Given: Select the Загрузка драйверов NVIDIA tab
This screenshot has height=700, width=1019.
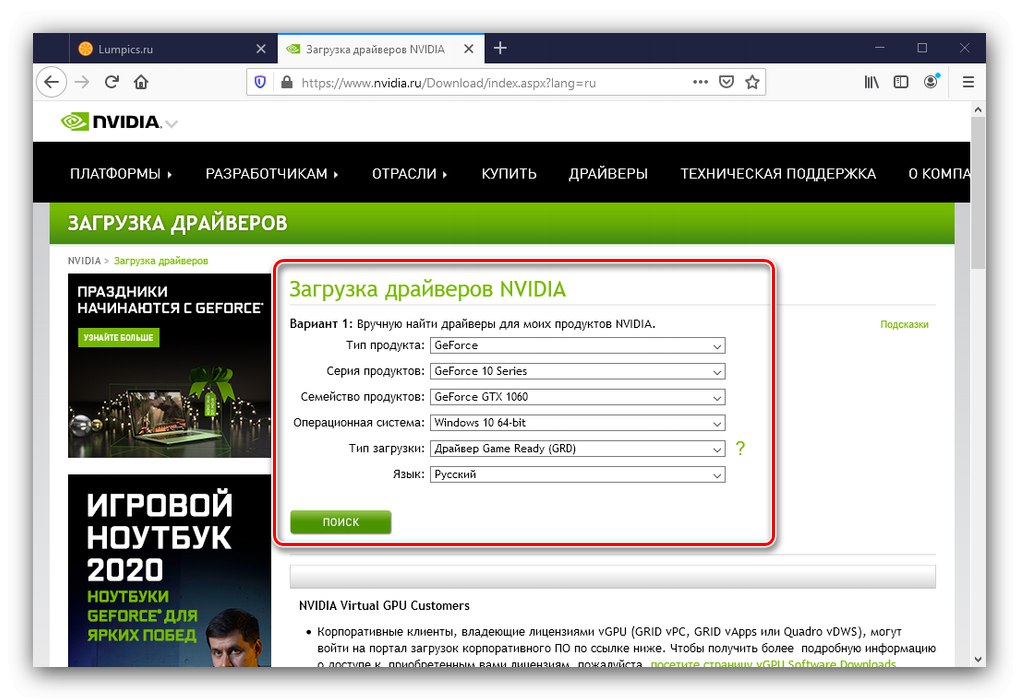Looking at the screenshot, I should [x=381, y=49].
